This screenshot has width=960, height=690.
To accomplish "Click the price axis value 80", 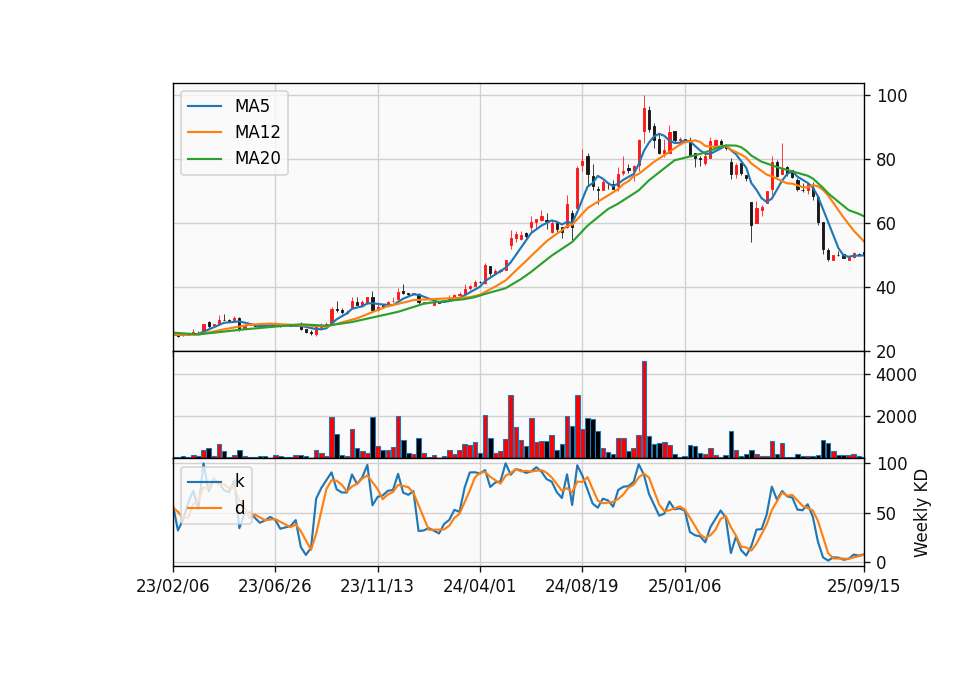I will point(887,160).
